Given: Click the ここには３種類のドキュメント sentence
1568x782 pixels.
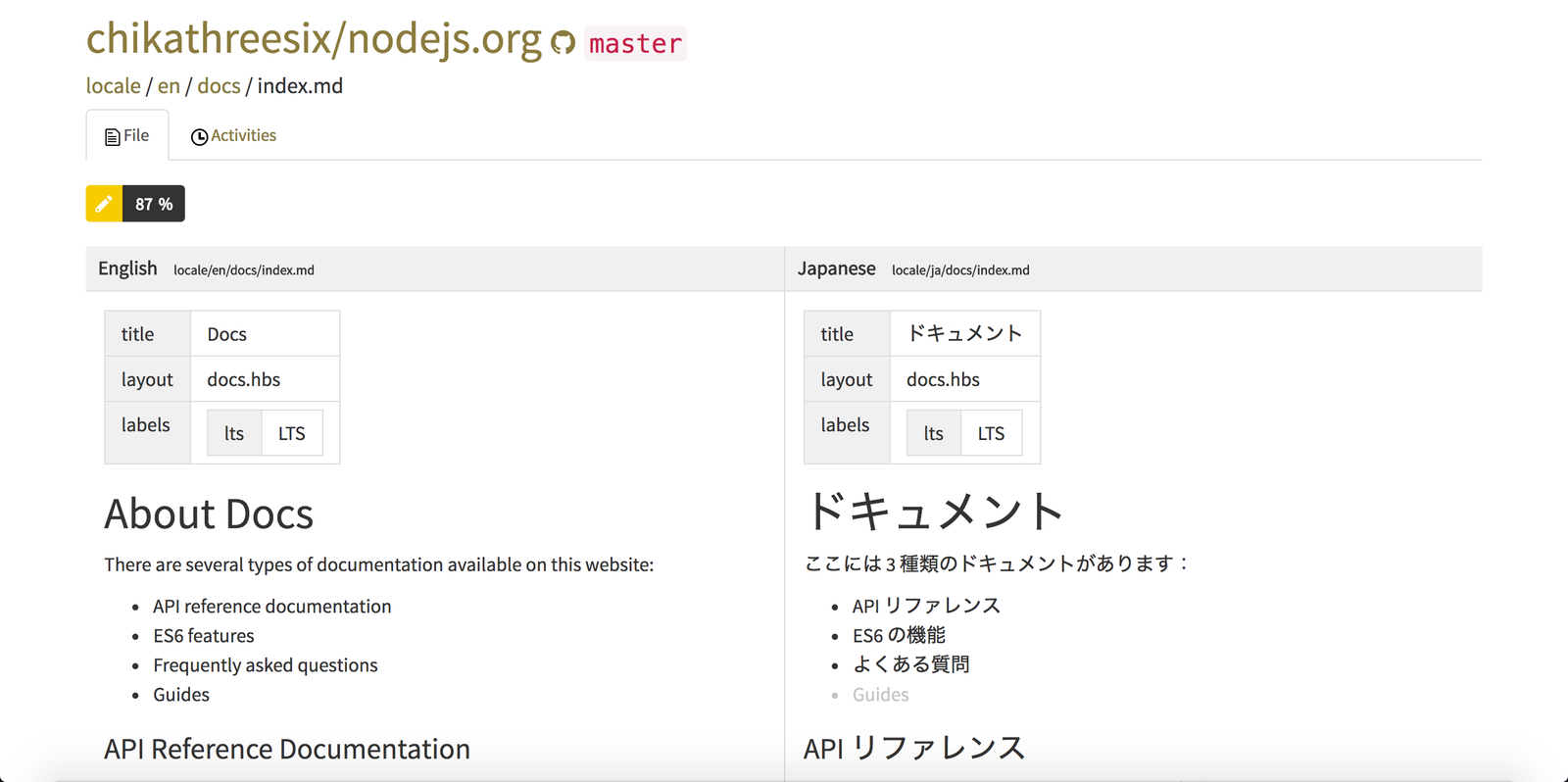Looking at the screenshot, I should pos(997,563).
